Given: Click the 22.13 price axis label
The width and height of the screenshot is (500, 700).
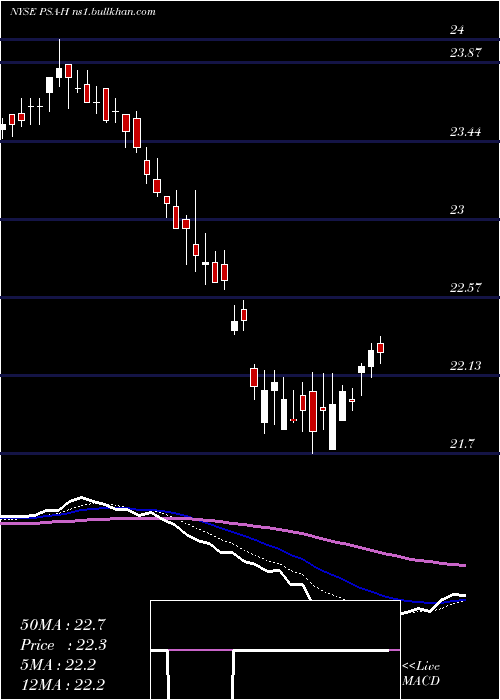Looking at the screenshot, I should pos(466,366).
